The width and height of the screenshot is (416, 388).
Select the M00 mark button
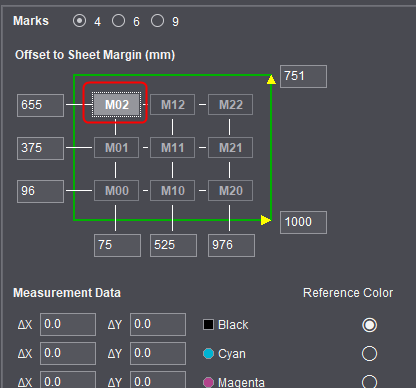pyautogui.click(x=116, y=191)
